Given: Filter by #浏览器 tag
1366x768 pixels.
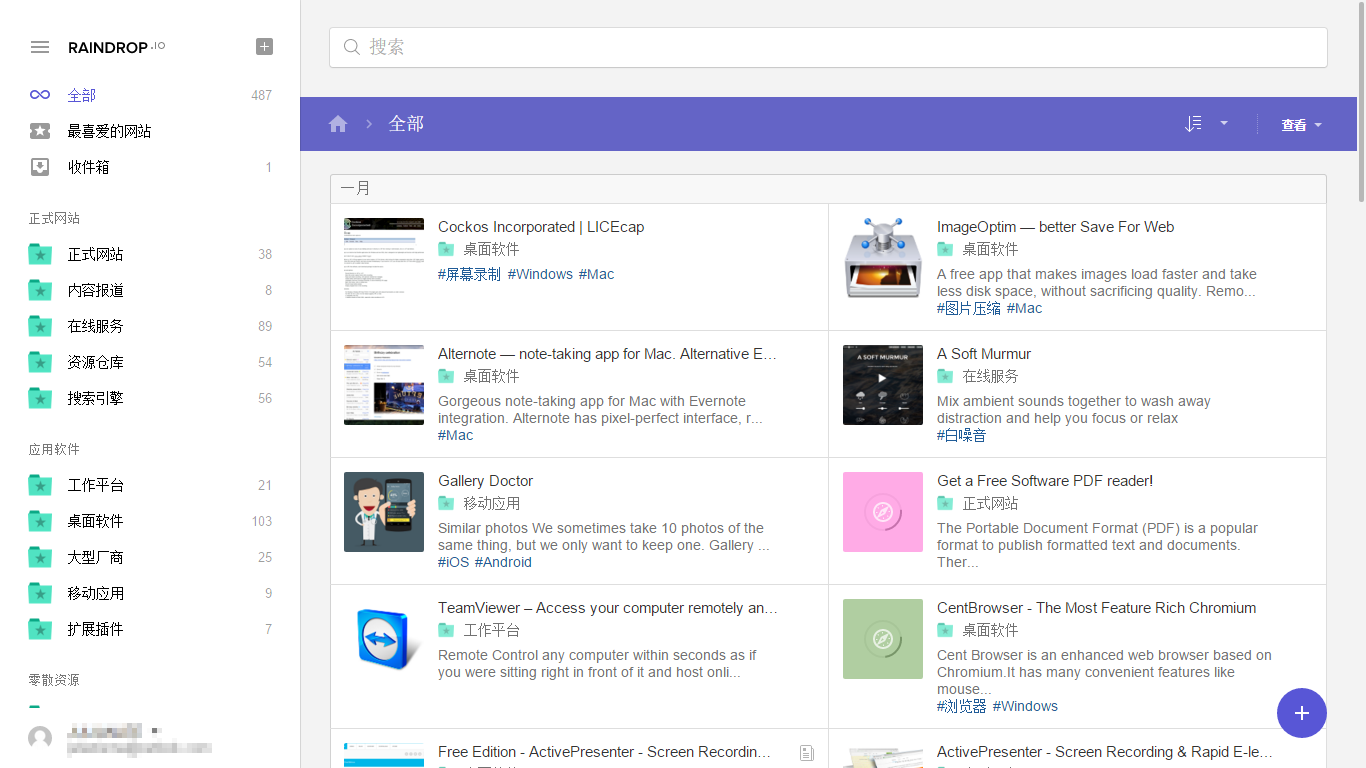Looking at the screenshot, I should point(962,706).
